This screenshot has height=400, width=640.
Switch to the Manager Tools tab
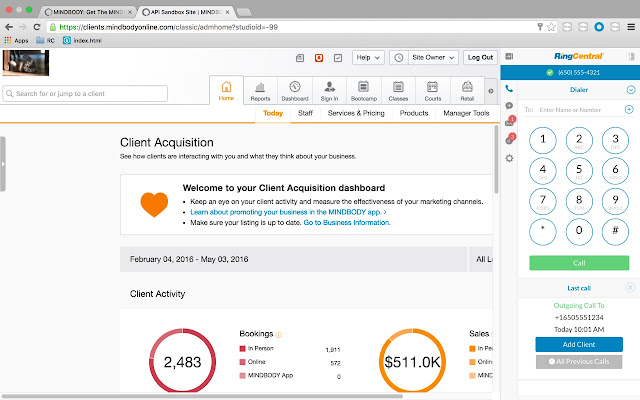[x=466, y=113]
